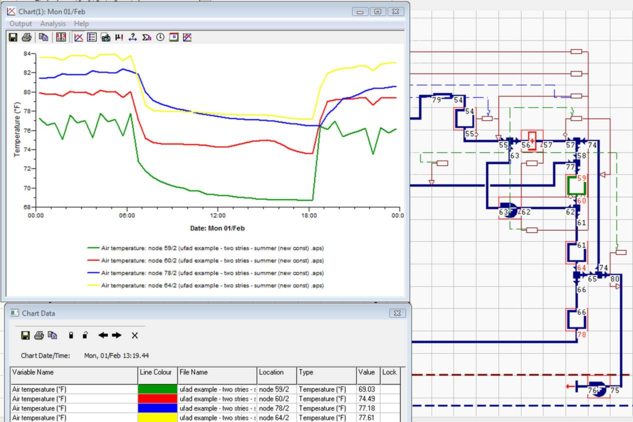This screenshot has height=422, width=633.
Task: Click the save icon in Chart Data panel
Action: 25,335
